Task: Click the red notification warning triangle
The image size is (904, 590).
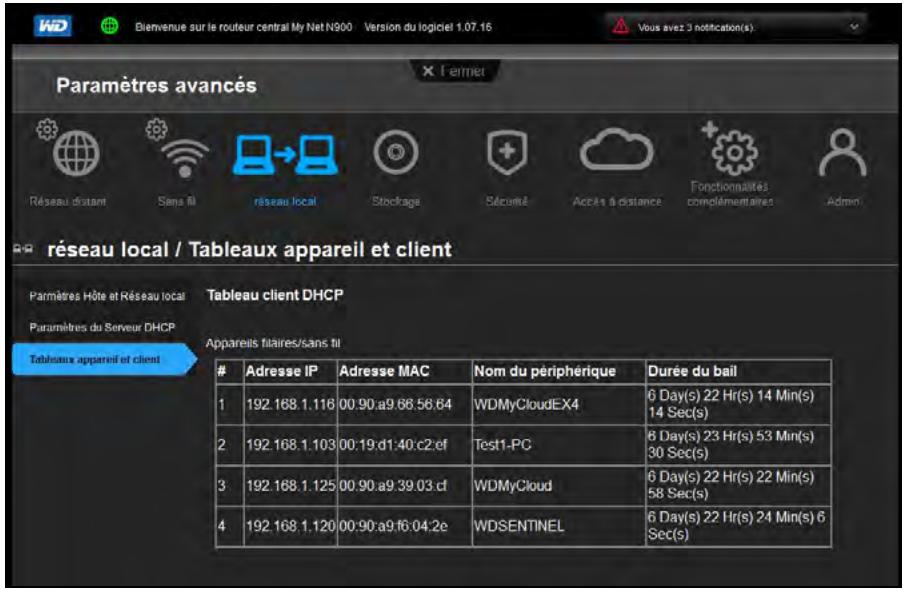Action: 620,26
